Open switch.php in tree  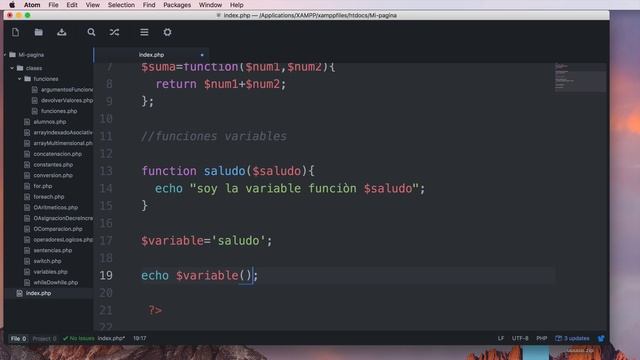click(47, 261)
